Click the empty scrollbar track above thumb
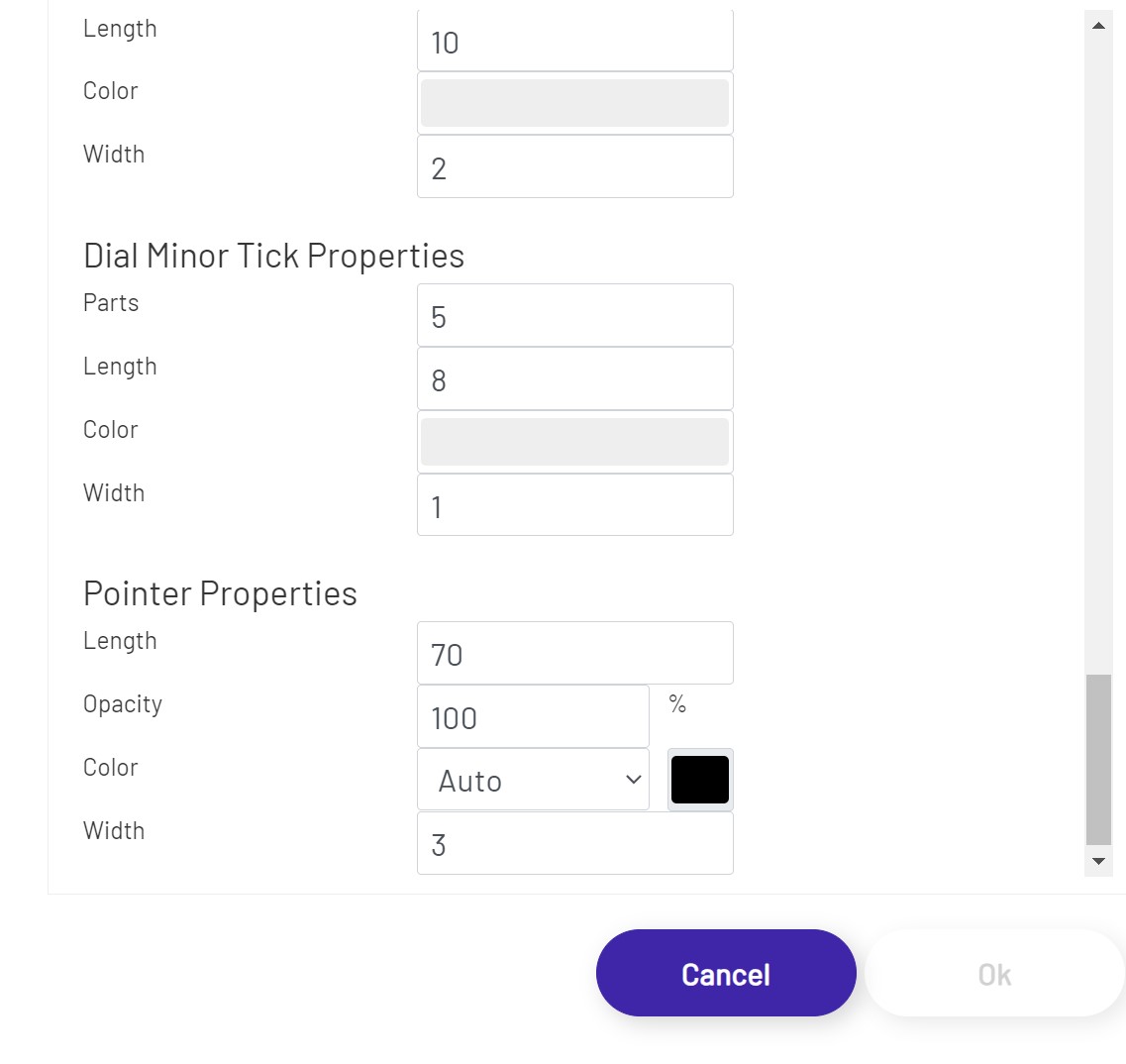1126x1064 pixels. (1098, 347)
